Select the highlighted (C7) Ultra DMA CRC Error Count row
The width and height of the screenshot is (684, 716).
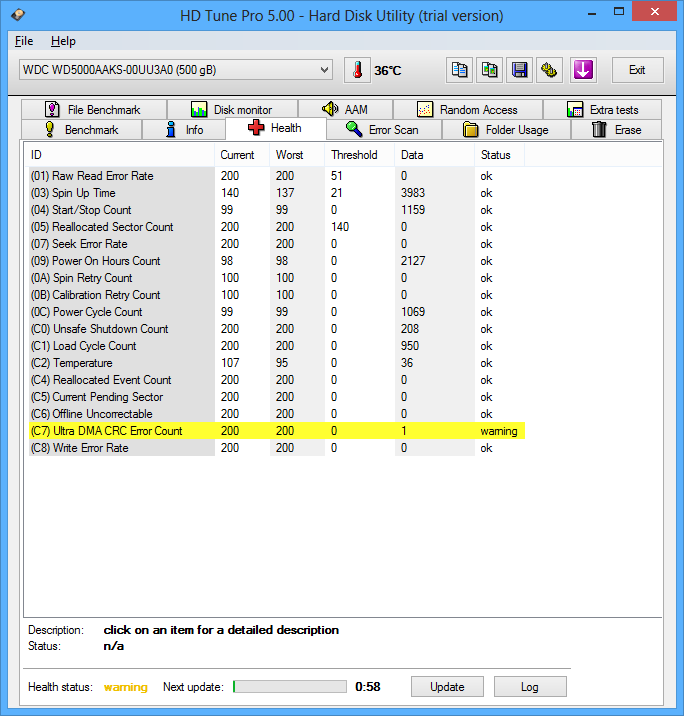[x=277, y=431]
